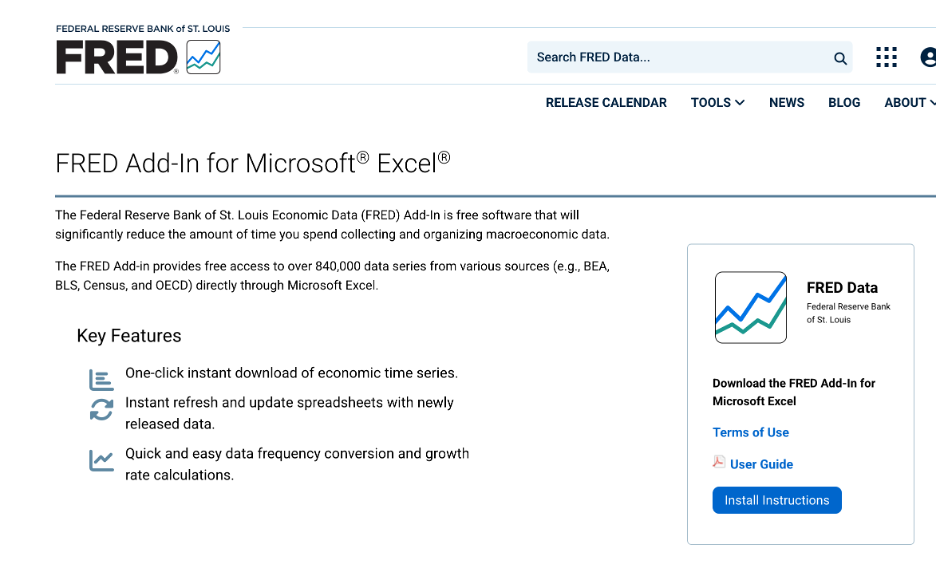Click the bar chart download feature icon
The width and height of the screenshot is (936, 564).
coord(101,380)
